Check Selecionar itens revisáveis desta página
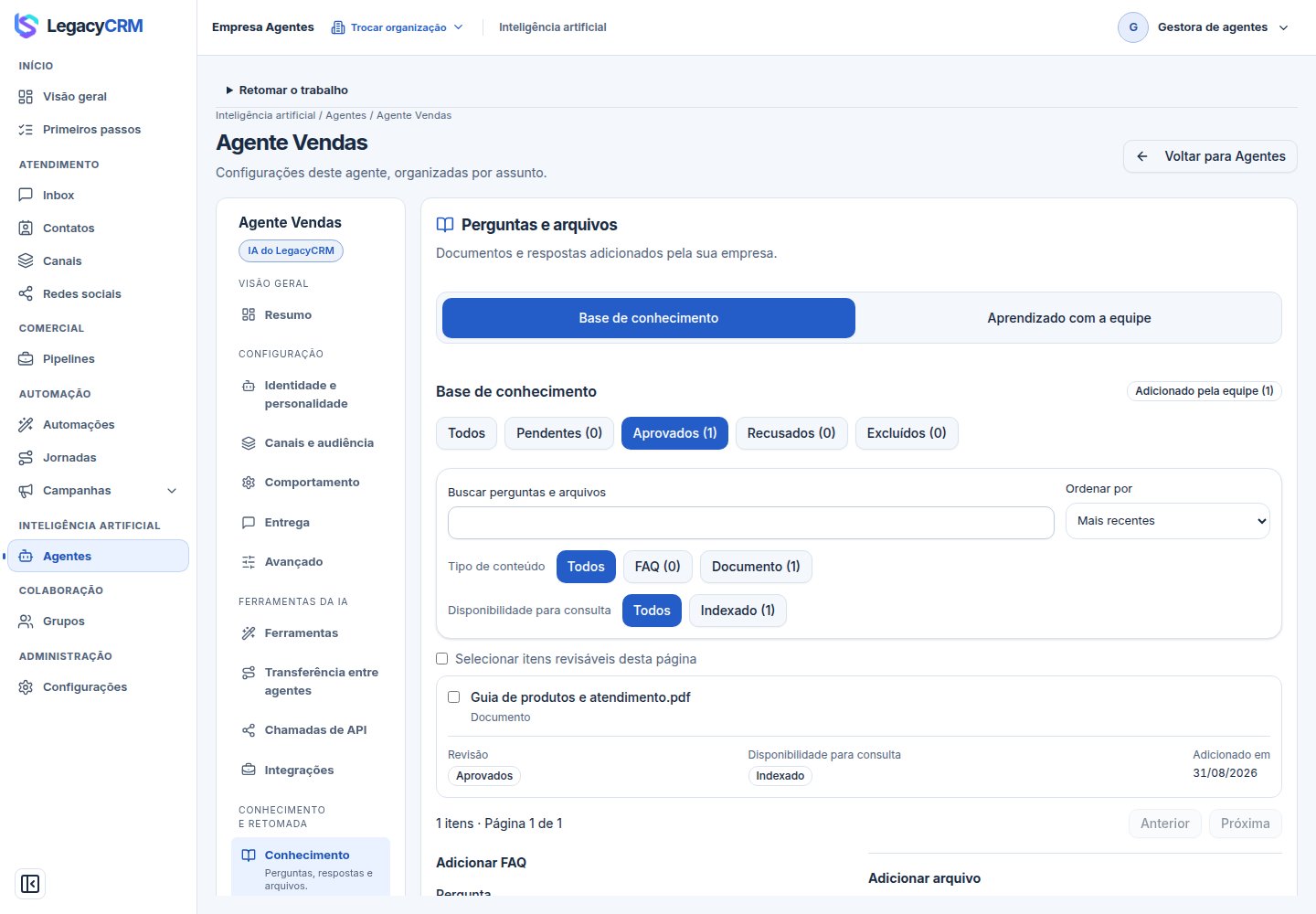 tap(442, 658)
